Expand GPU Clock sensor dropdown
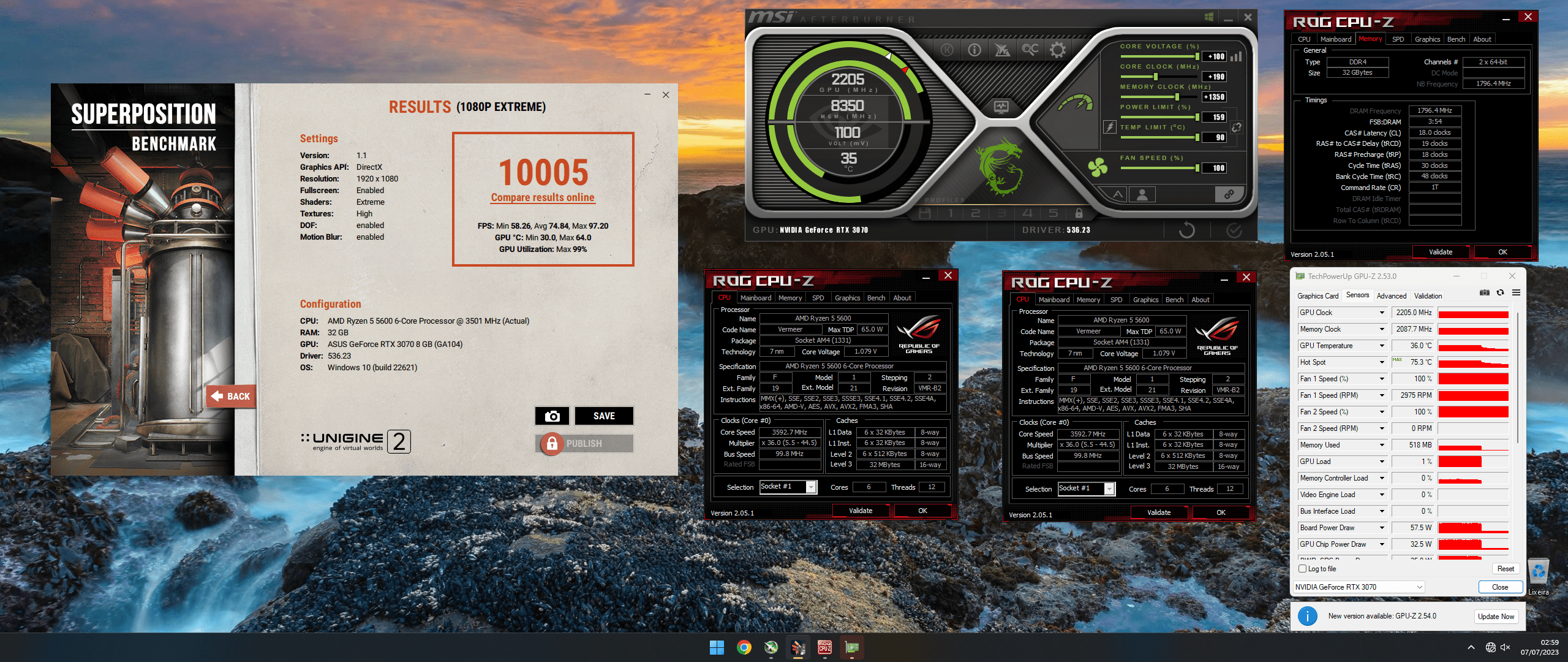The height and width of the screenshot is (662, 1568). click(x=1382, y=313)
